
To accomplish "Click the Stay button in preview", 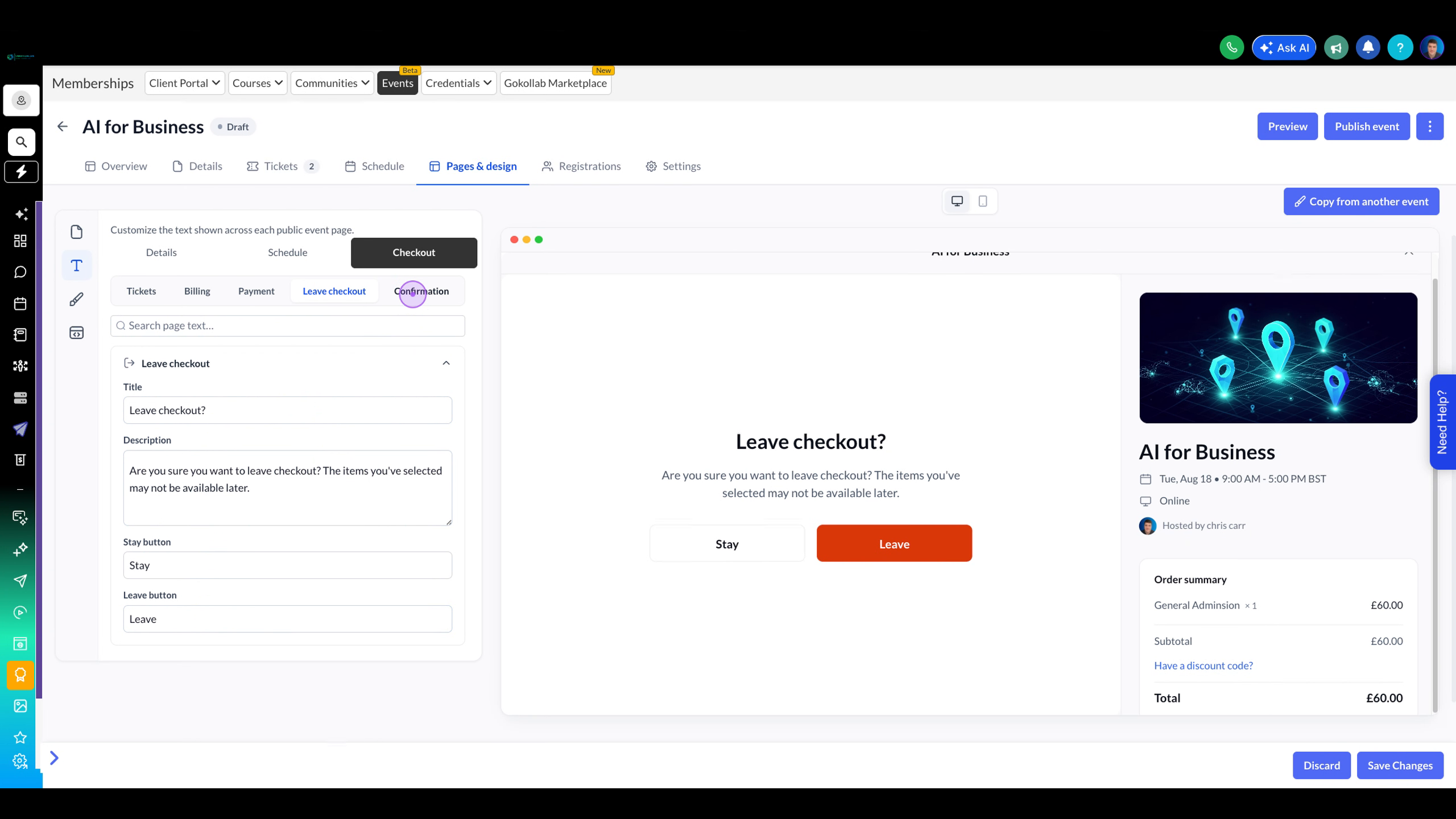I will [727, 544].
